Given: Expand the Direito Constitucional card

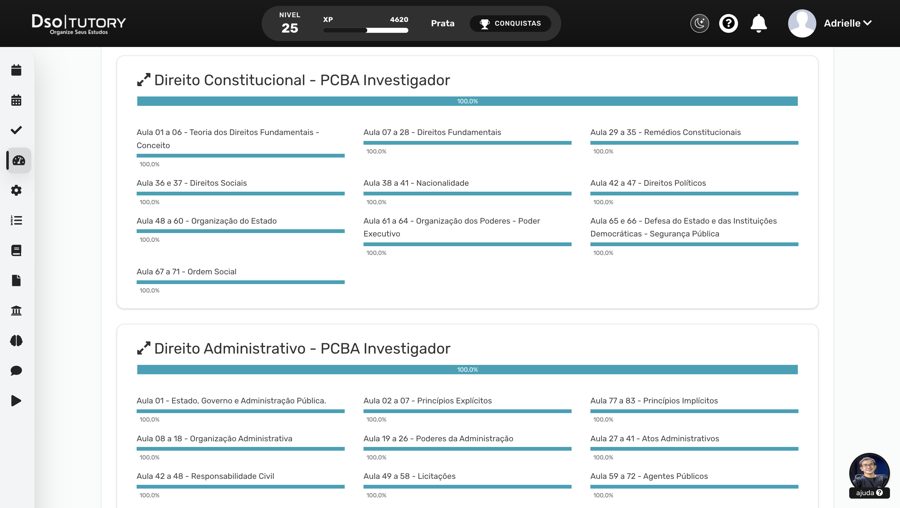Looking at the screenshot, I should point(143,80).
